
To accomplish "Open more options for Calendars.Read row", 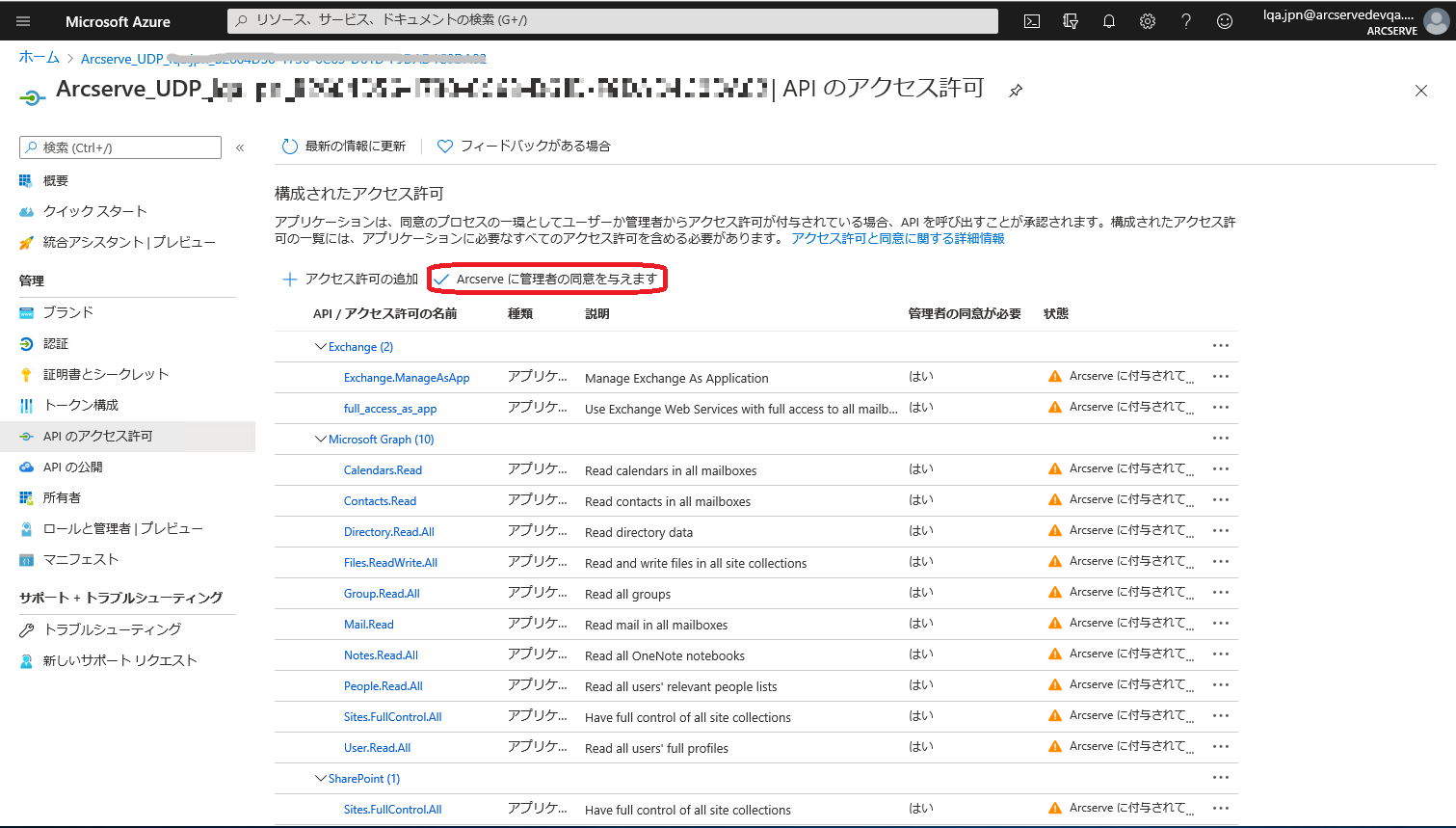I will click(x=1221, y=469).
